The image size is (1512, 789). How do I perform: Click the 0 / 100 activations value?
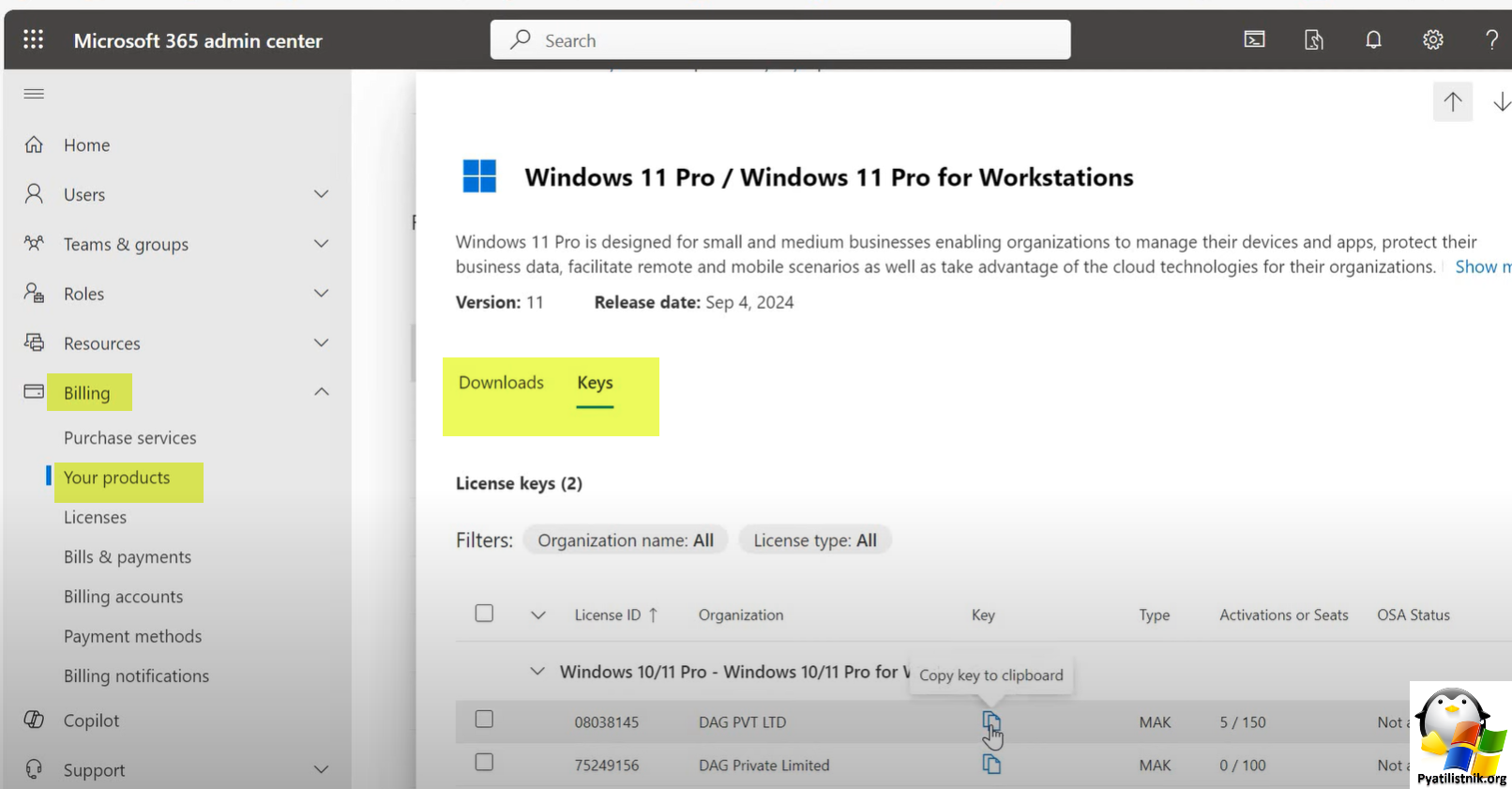(1243, 766)
